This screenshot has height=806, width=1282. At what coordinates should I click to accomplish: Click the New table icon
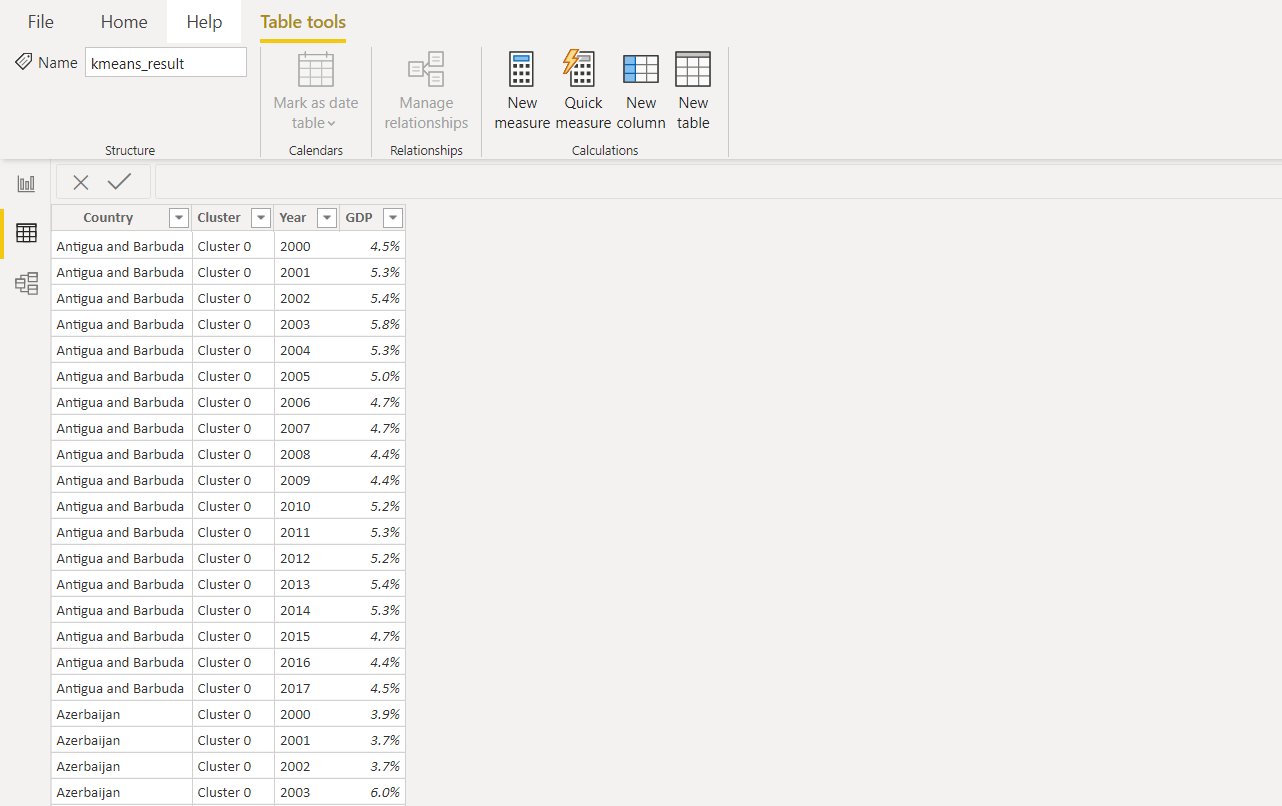pyautogui.click(x=693, y=70)
